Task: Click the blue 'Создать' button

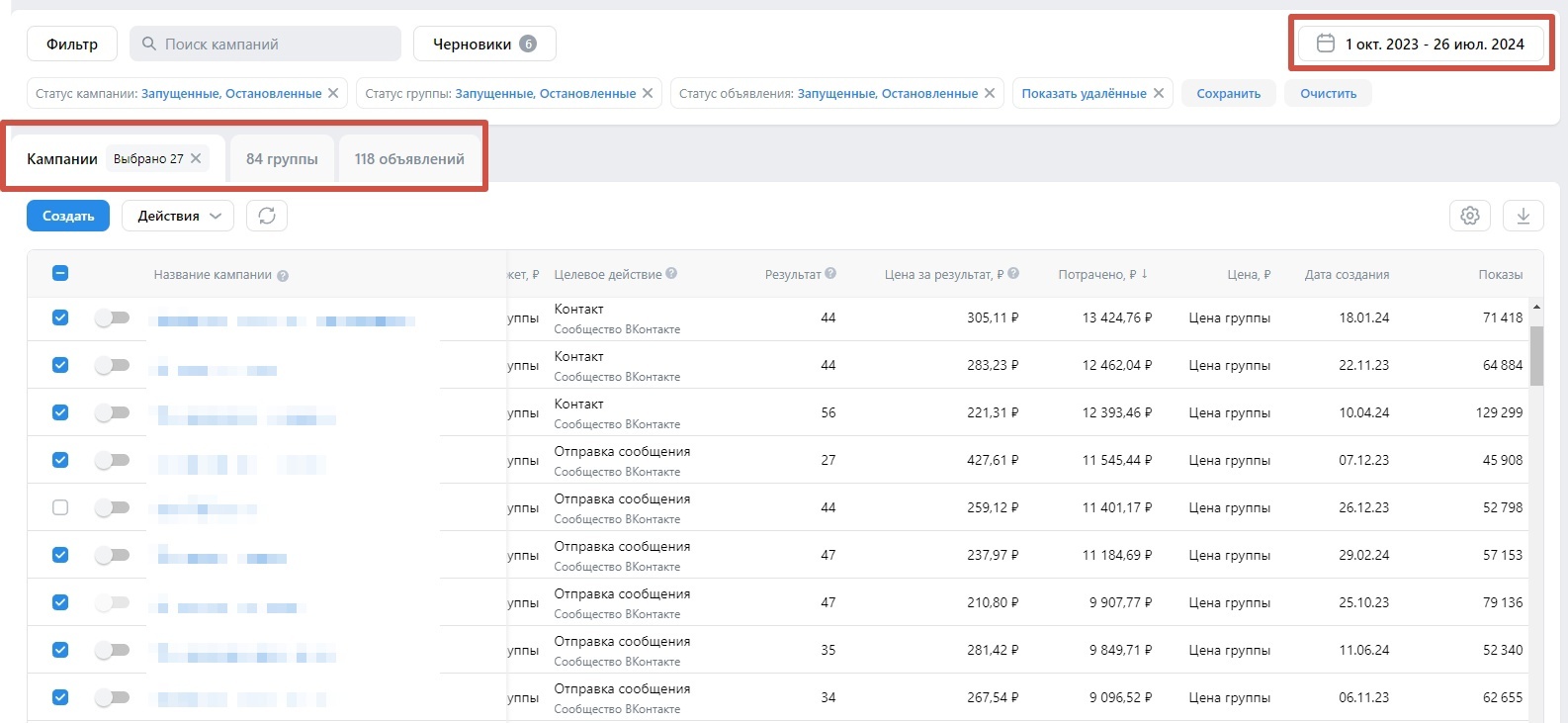Action: coord(68,216)
